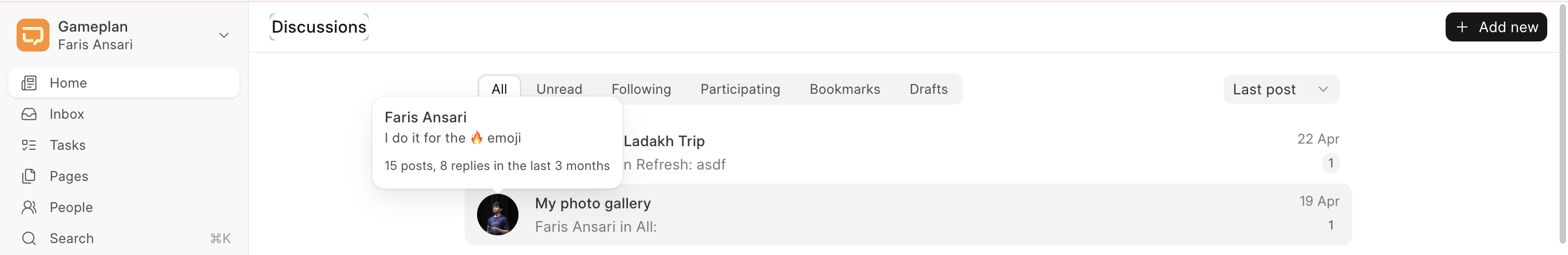
Task: Select the Following tab
Action: (641, 90)
